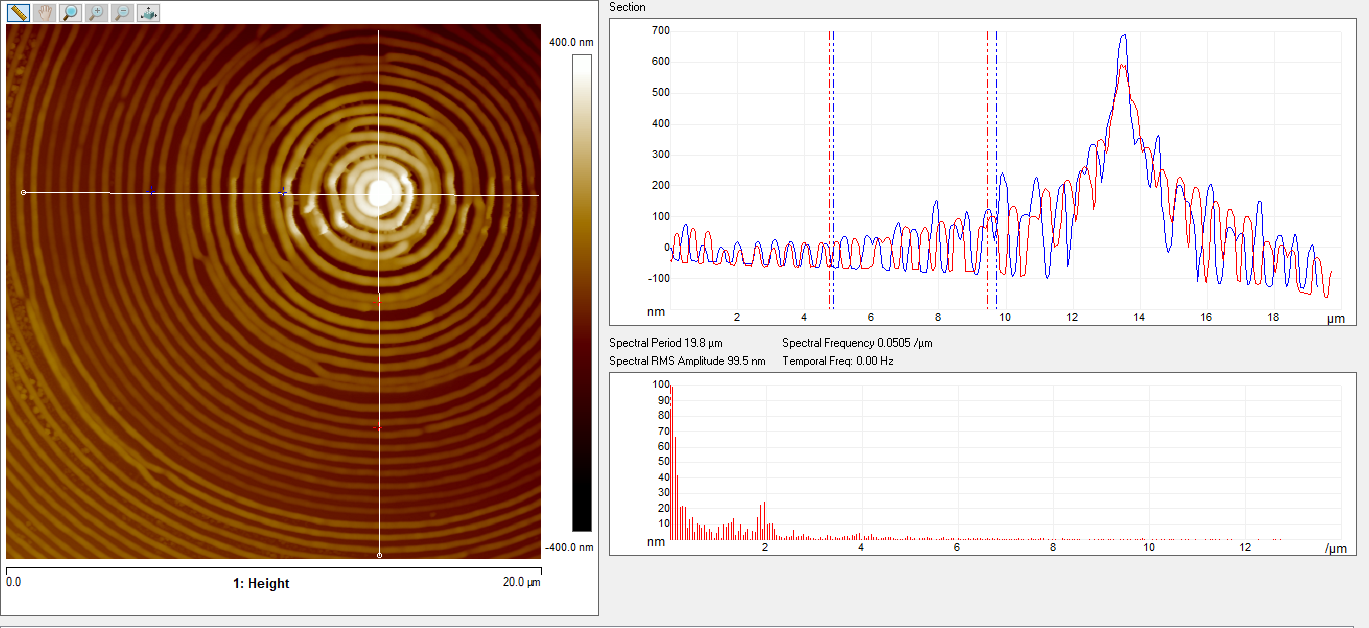This screenshot has width=1369, height=628.
Task: Click blue cross marker nearest the spiral center
Action: coord(284,193)
